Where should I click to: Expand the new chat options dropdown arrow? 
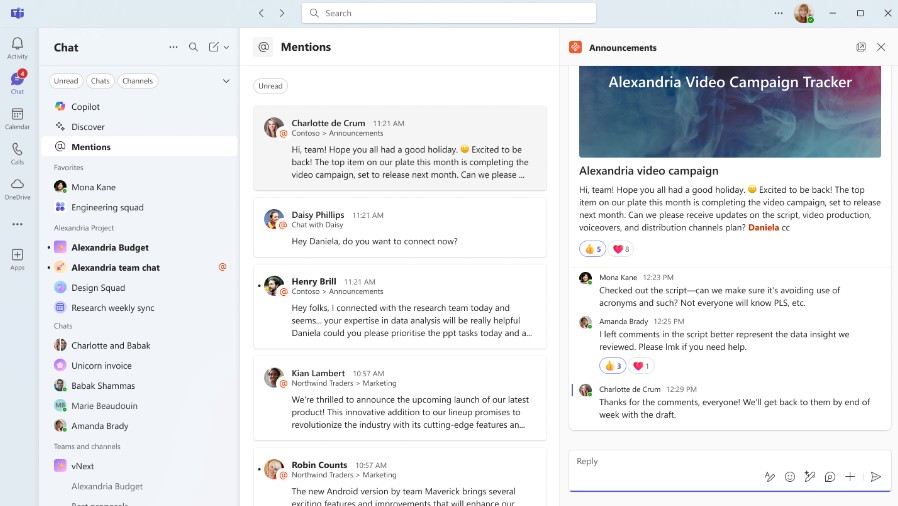[x=227, y=47]
